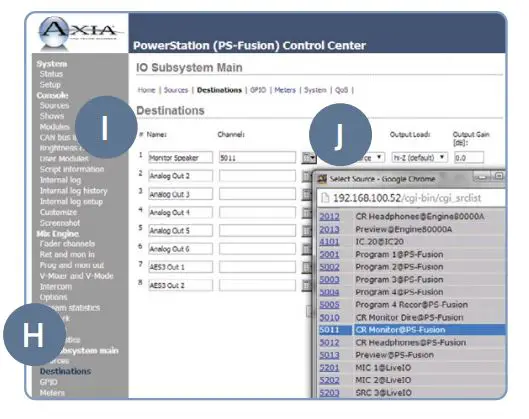
Task: Select source 5005 Program 4 Recor@PS-Fusion
Action: 412,305
